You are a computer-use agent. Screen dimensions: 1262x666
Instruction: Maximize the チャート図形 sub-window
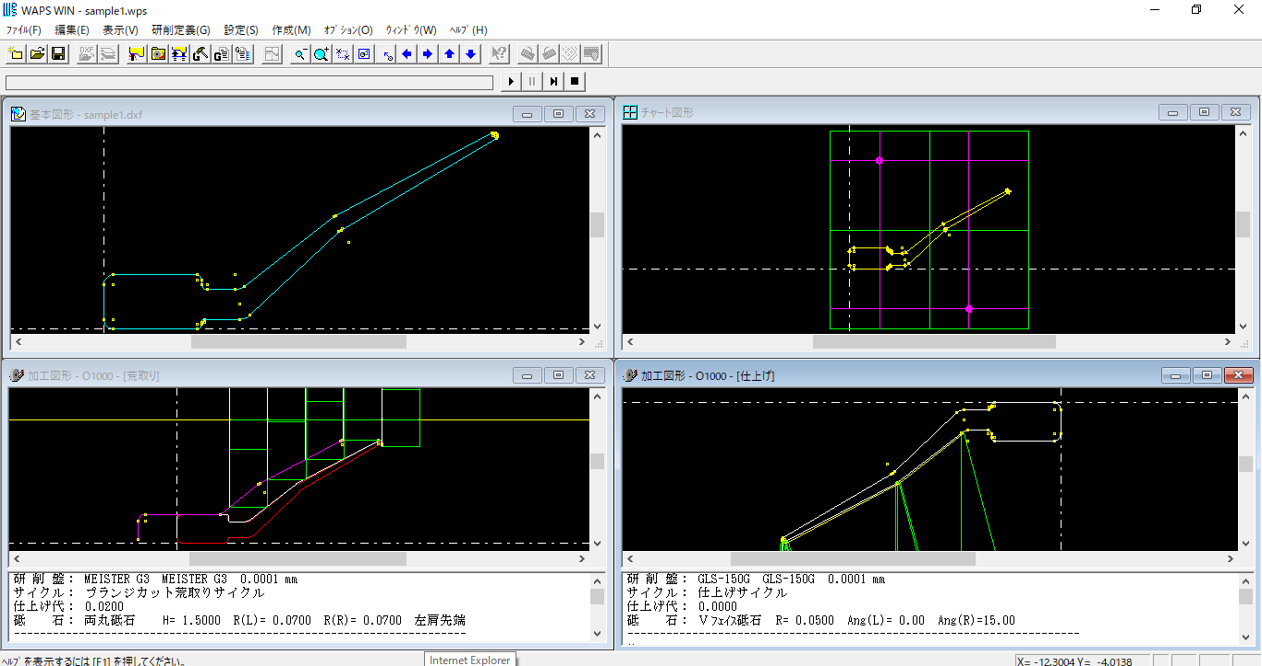[1204, 113]
